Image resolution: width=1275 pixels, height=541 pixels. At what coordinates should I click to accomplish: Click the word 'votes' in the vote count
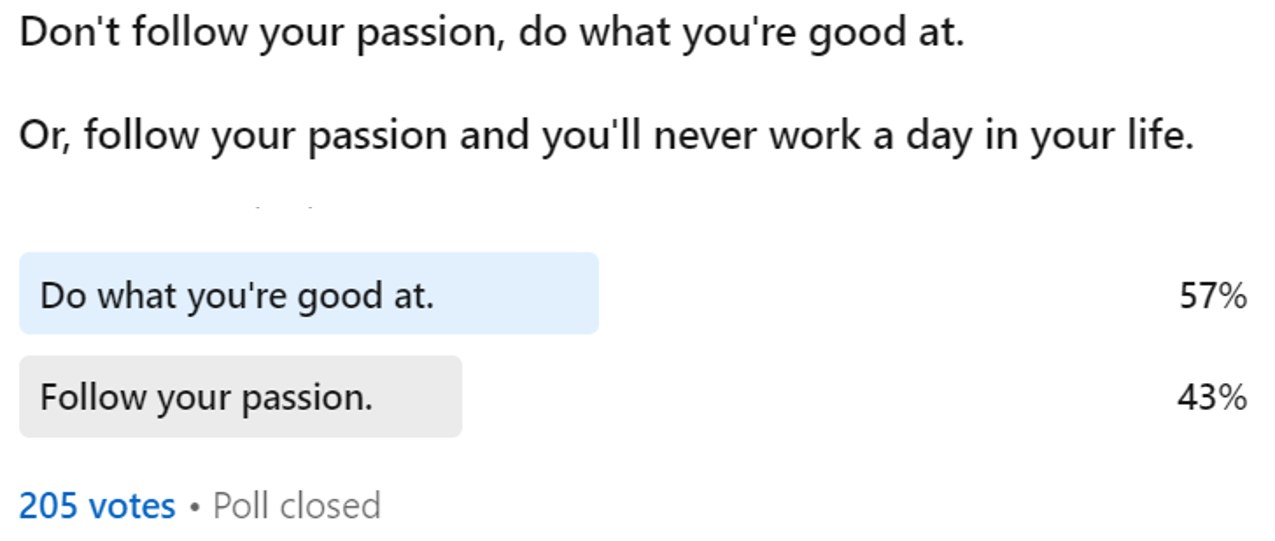(133, 505)
